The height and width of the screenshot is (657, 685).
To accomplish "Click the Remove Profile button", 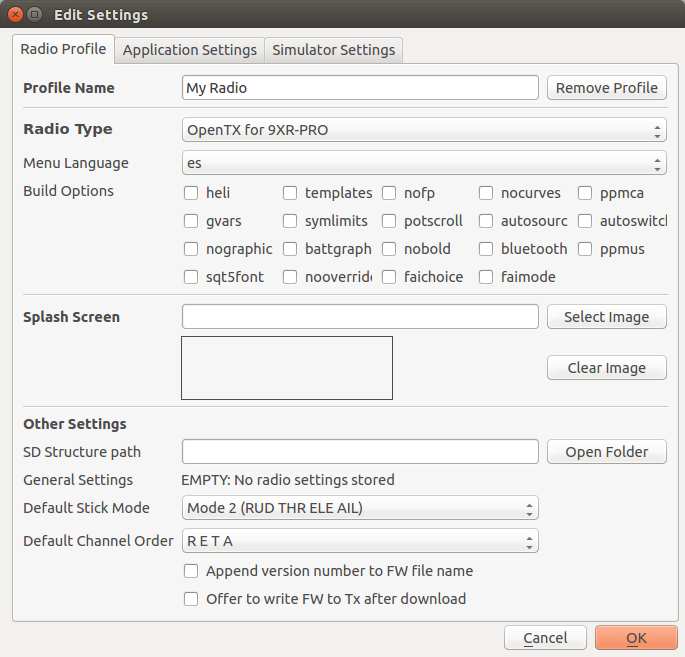I will (x=606, y=88).
